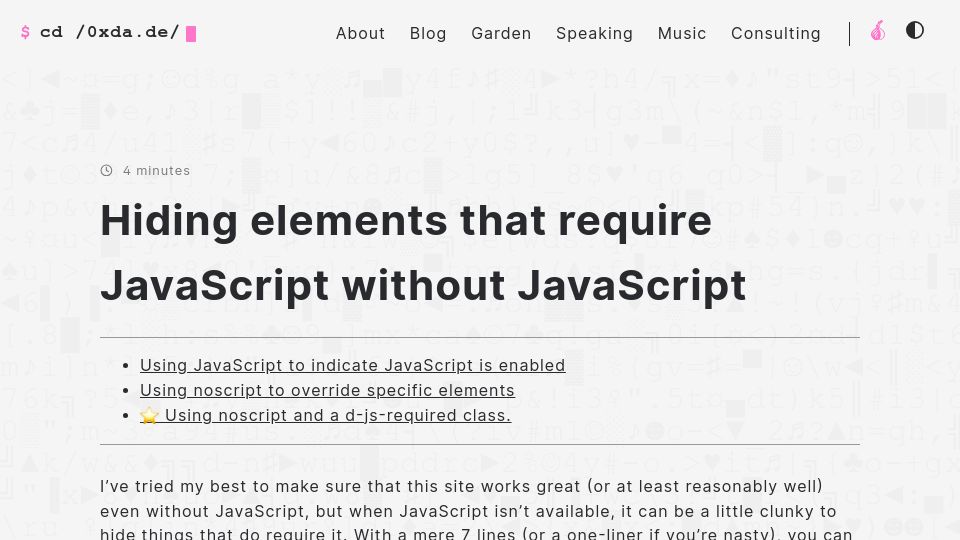Open the Consulting page

click(776, 33)
